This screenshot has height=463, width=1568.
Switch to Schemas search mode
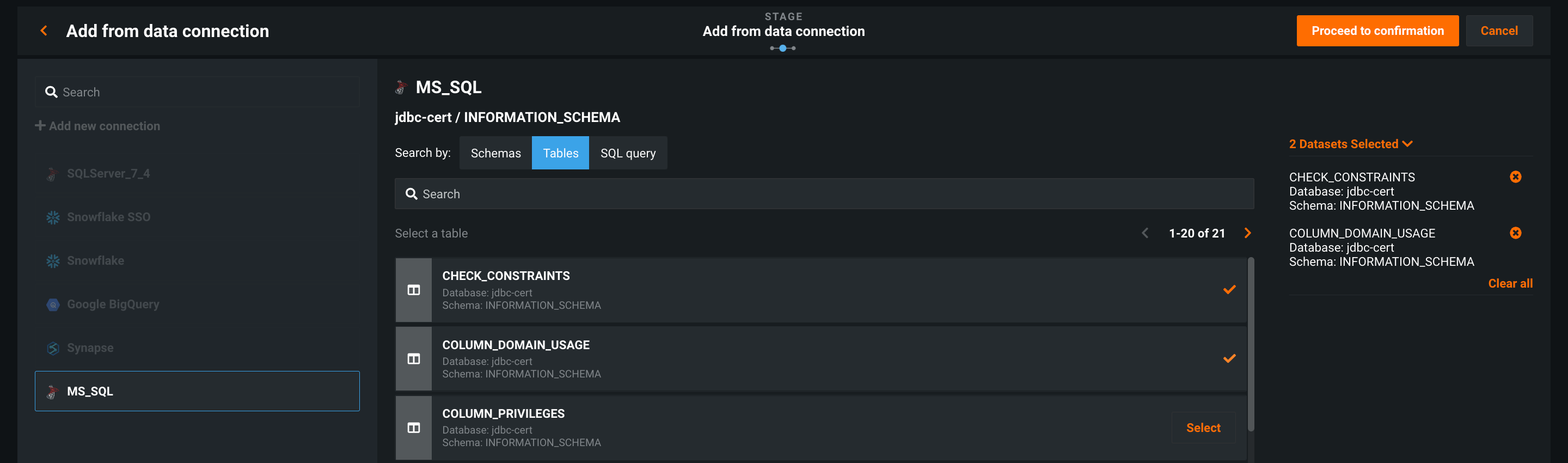495,153
